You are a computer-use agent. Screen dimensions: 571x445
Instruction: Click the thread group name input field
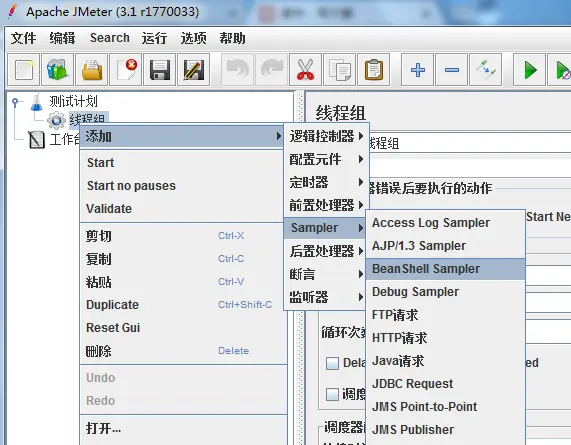pyautogui.click(x=470, y=143)
